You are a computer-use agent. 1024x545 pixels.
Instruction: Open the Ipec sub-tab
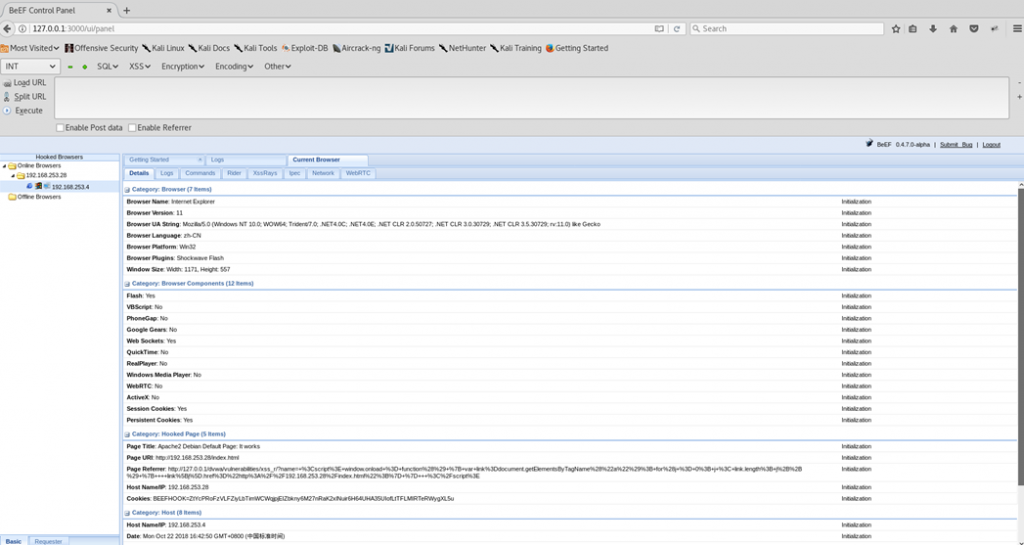coord(295,174)
